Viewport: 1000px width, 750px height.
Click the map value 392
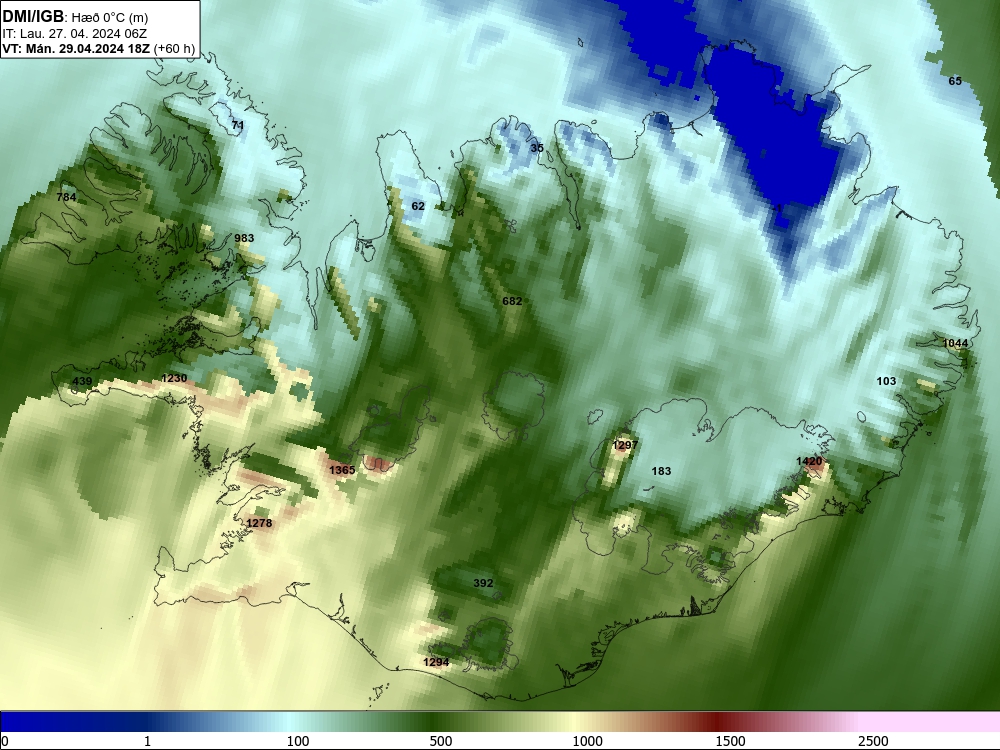point(483,583)
